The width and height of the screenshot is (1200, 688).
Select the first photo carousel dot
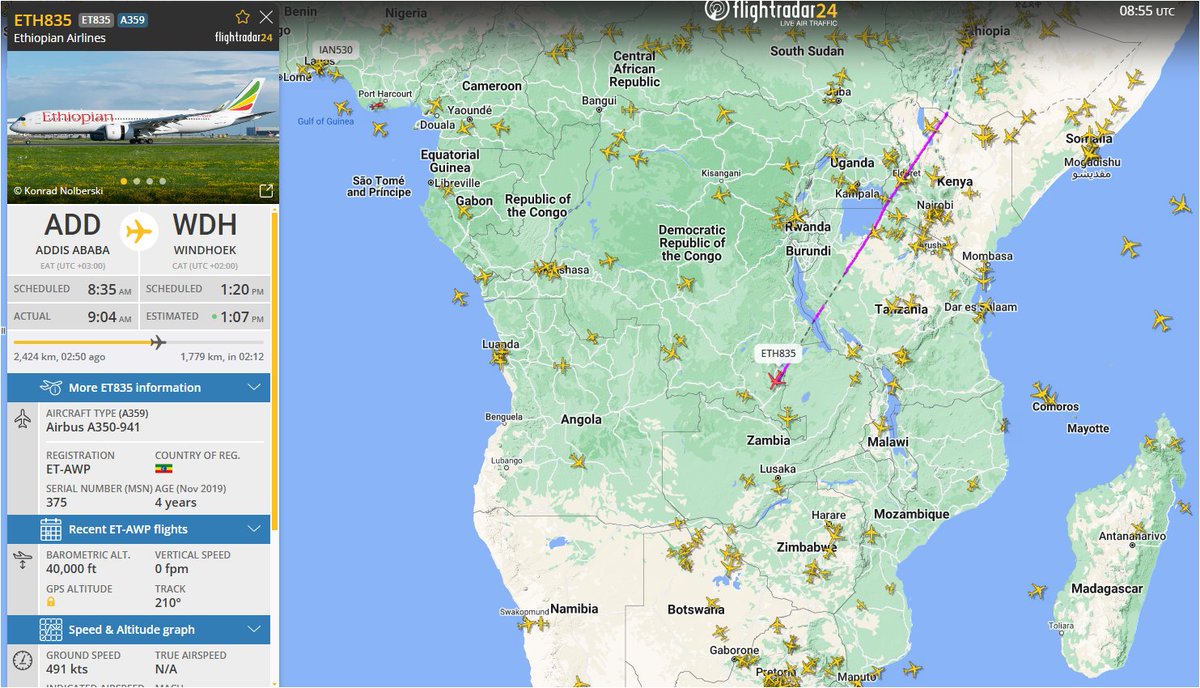pyautogui.click(x=124, y=182)
